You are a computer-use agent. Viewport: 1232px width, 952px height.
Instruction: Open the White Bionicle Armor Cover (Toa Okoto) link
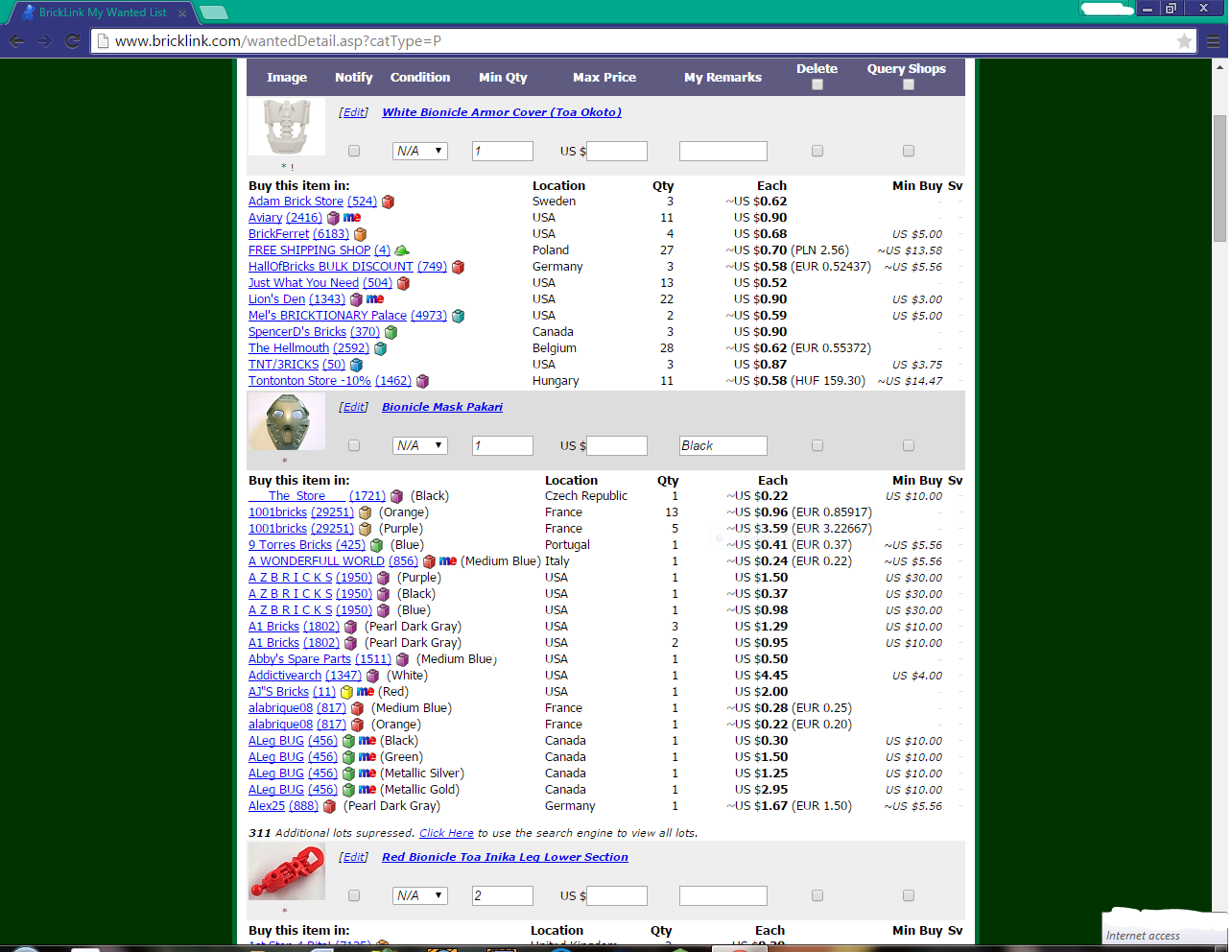(502, 112)
